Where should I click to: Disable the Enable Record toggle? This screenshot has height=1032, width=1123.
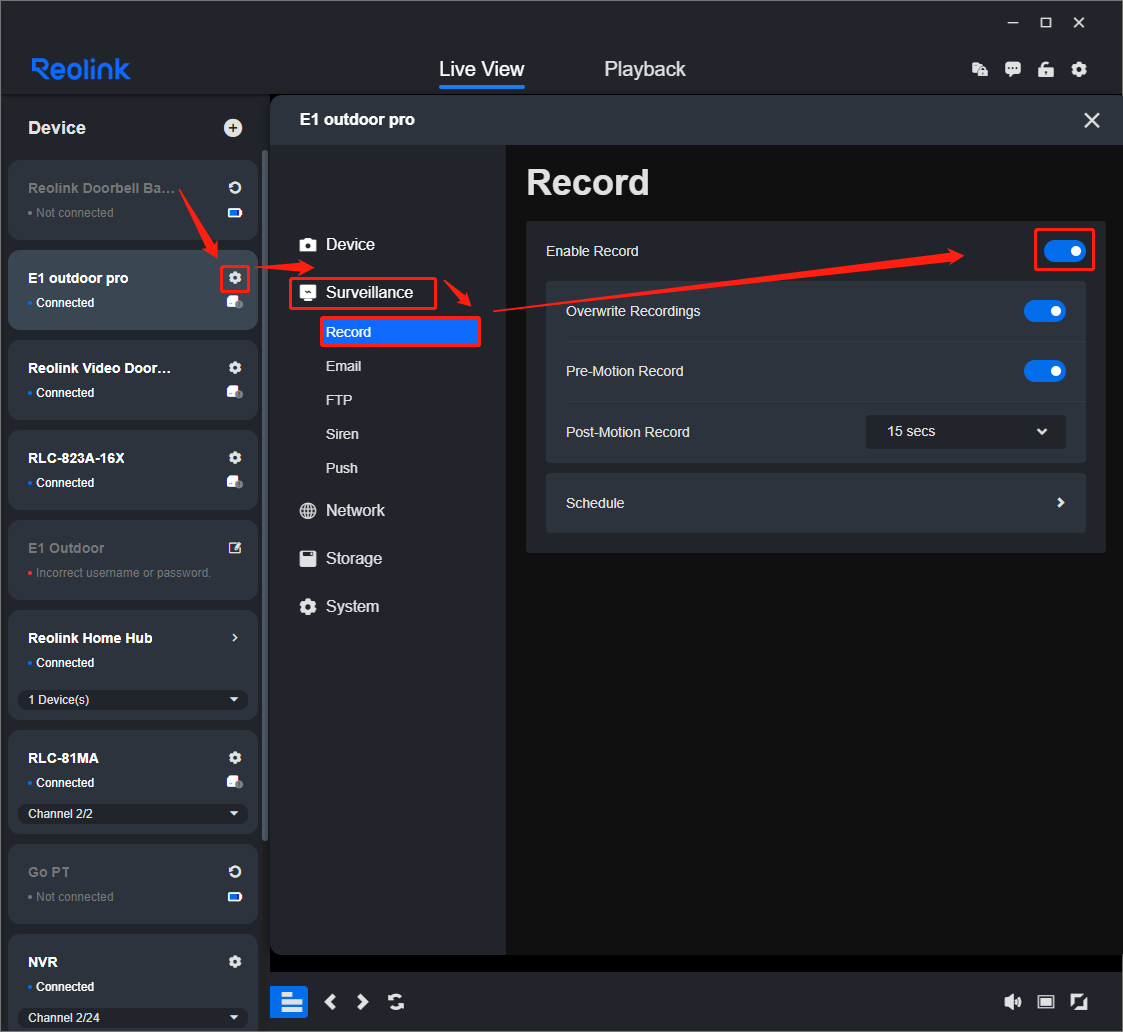1064,250
